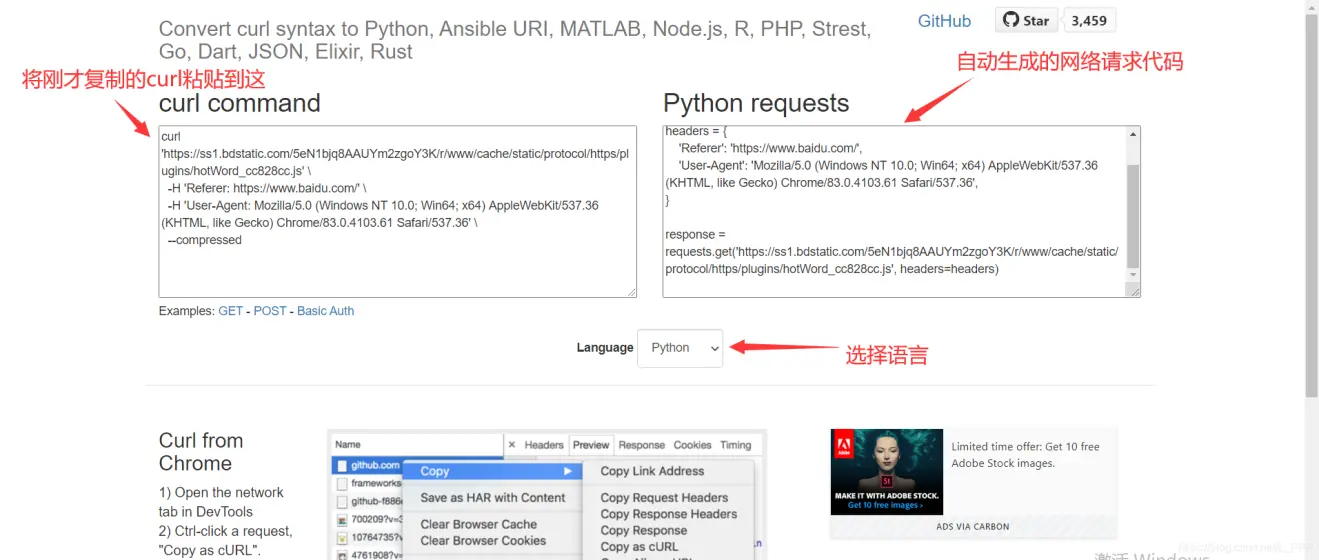Open the Language dropdown showing Python
Screen dimensions: 1319x560
[680, 348]
